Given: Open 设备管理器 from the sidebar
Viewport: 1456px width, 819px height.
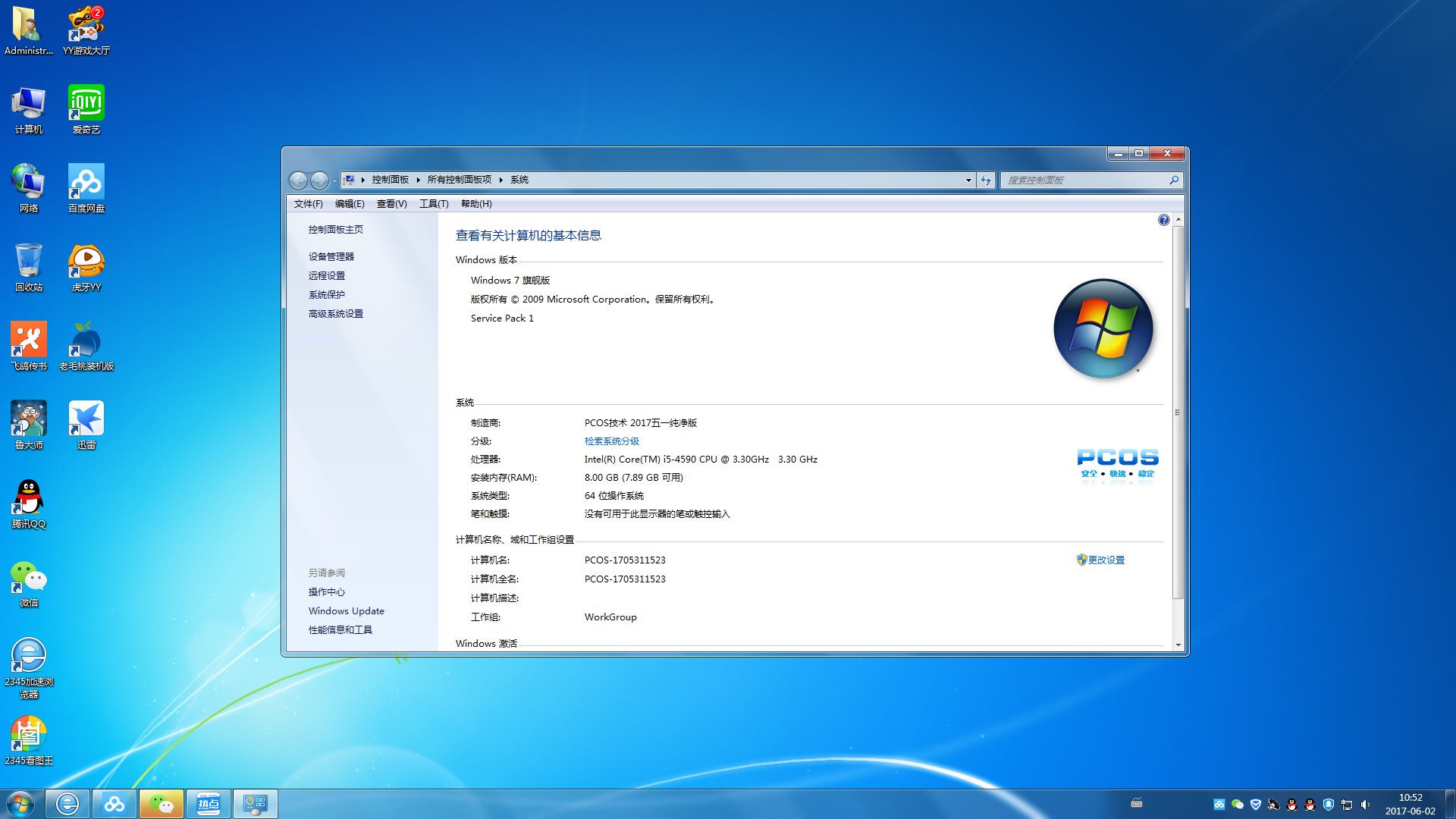Looking at the screenshot, I should click(x=331, y=257).
